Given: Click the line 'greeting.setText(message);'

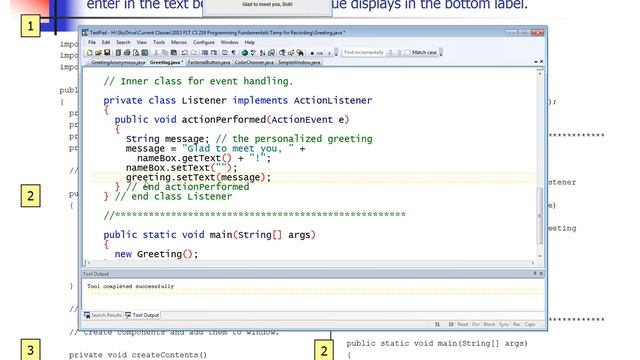Looking at the screenshot, I should [x=198, y=178].
